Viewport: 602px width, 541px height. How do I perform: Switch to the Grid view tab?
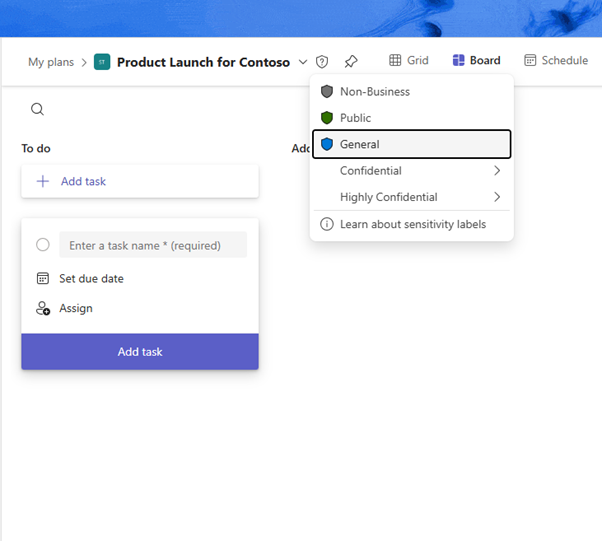point(408,60)
